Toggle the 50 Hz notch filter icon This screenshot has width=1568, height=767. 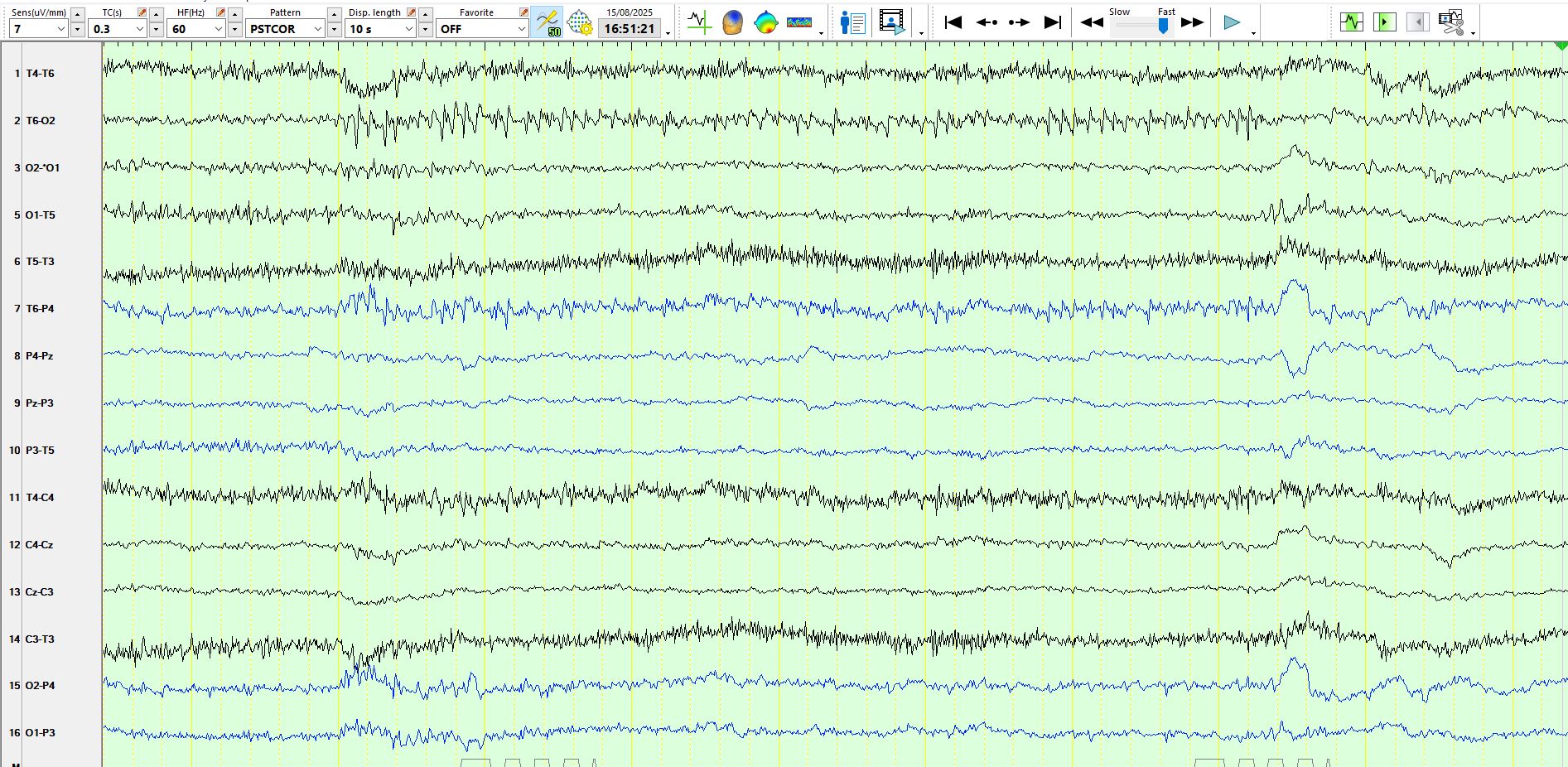[x=547, y=22]
